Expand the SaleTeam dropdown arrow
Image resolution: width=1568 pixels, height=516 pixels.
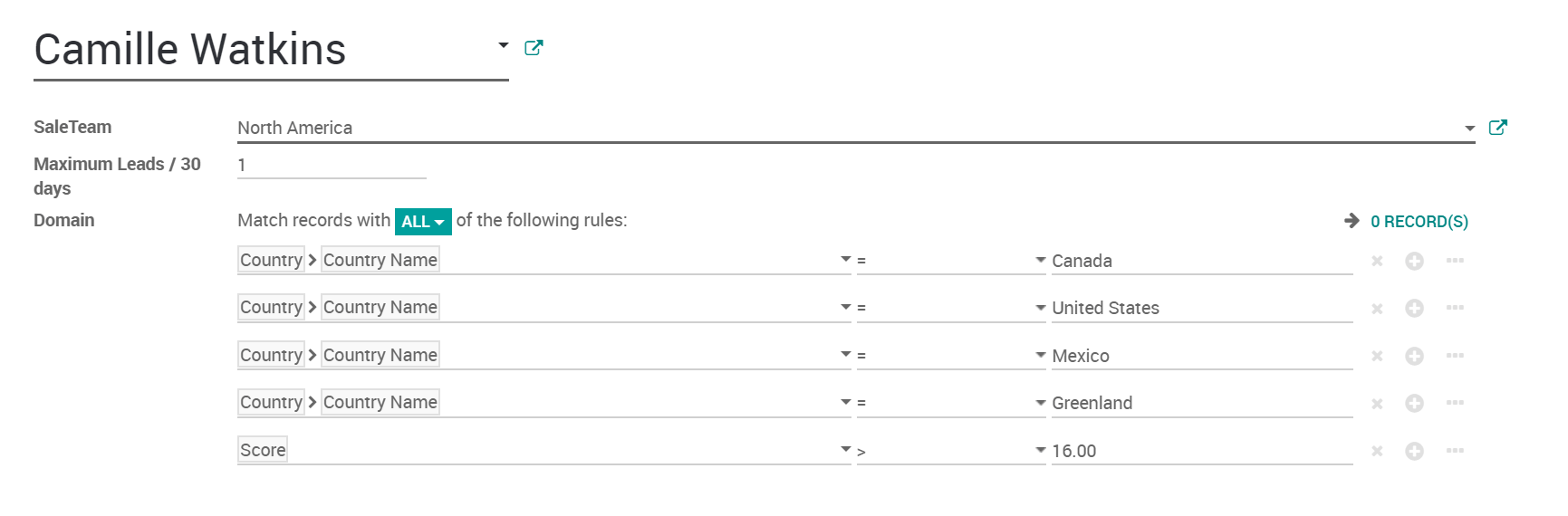(1469, 129)
